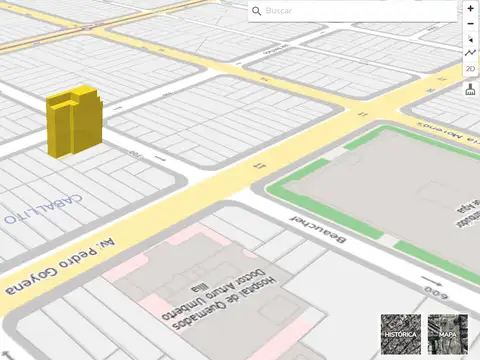Activate the line measurement tool
The height and width of the screenshot is (360, 480).
pos(470,53)
